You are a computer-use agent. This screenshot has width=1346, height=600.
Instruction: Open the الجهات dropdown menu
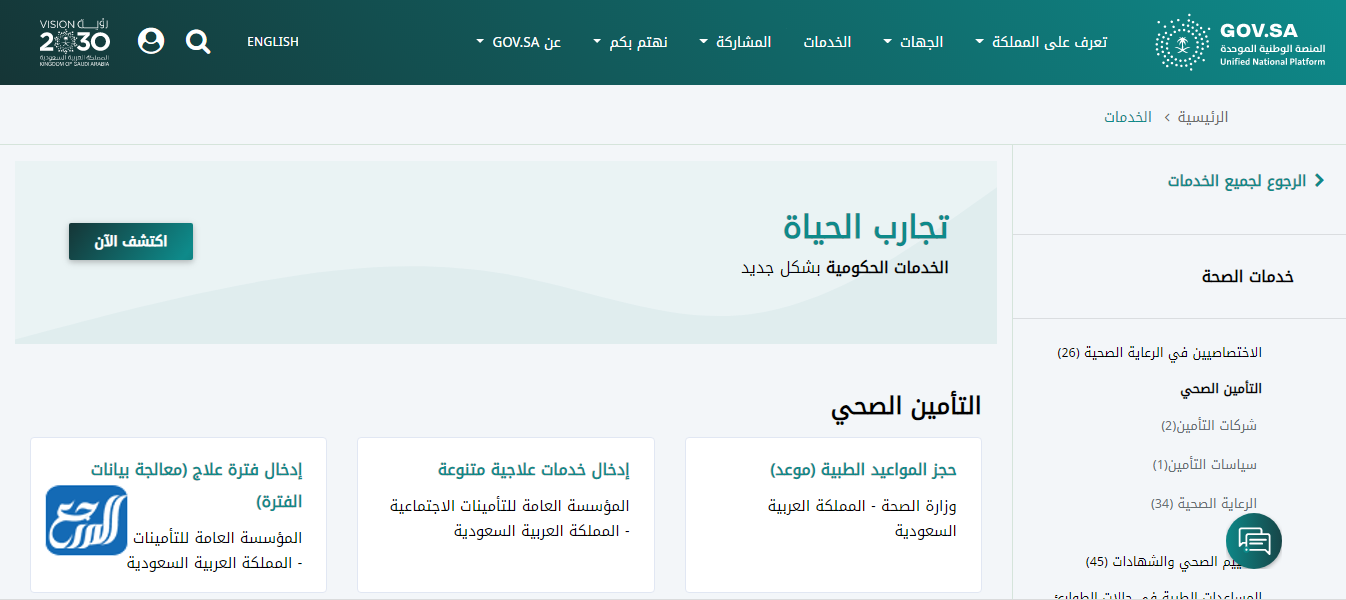[x=914, y=42]
